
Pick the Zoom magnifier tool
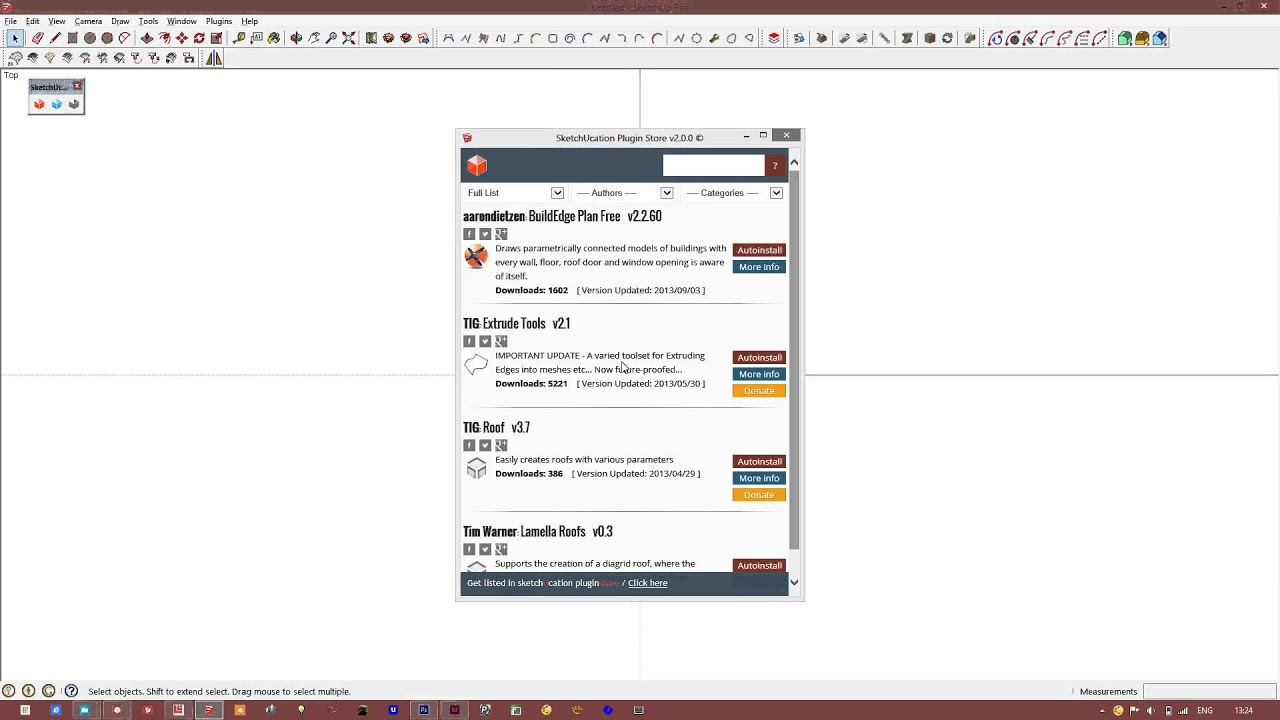[332, 38]
